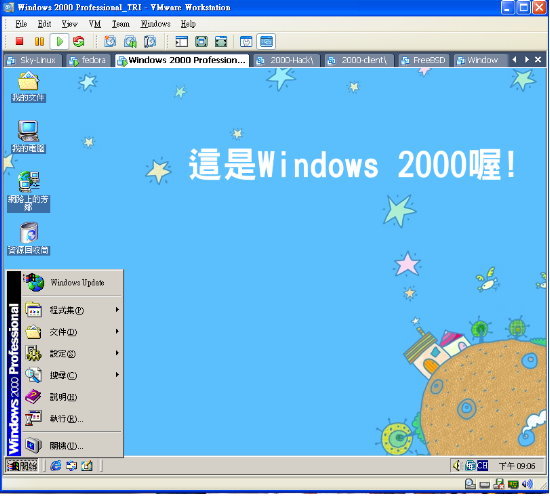The image size is (550, 497).
Task: Expand the Documents submenu arrow
Action: pyautogui.click(x=118, y=331)
